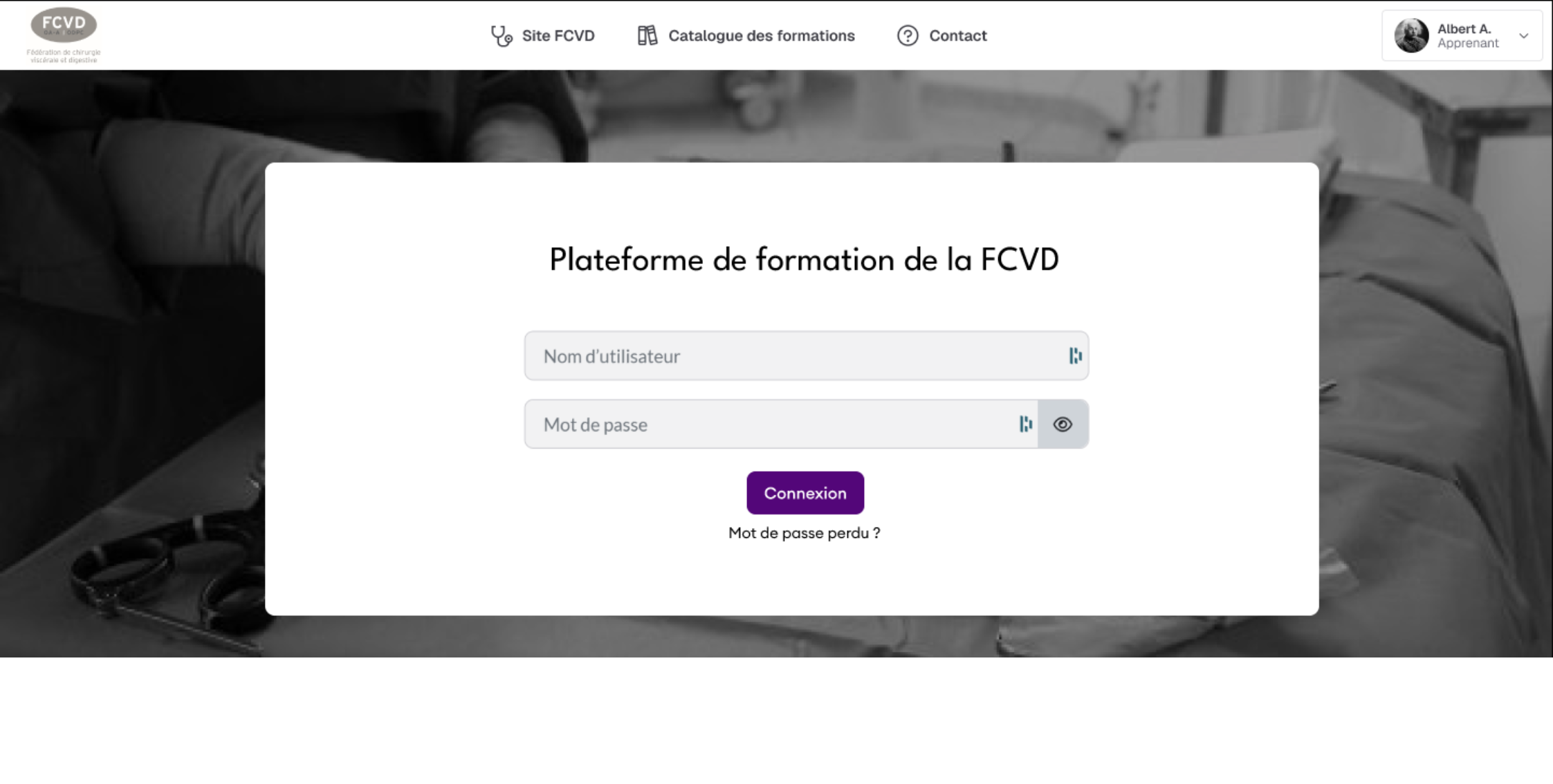Click the question mark icon beside Contact
This screenshot has height=784, width=1553.
[x=907, y=35]
